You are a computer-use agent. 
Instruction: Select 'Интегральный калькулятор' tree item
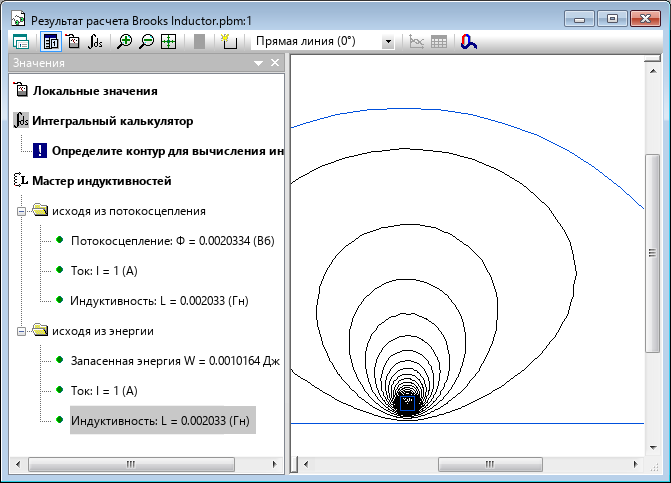113,121
